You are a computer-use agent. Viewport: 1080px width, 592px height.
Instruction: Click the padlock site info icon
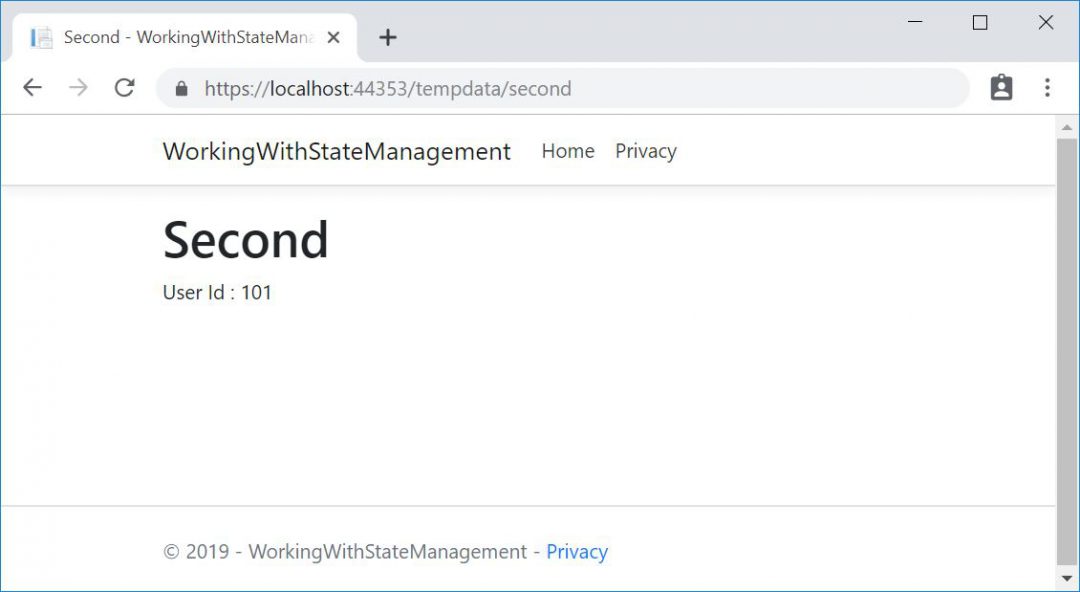(181, 89)
